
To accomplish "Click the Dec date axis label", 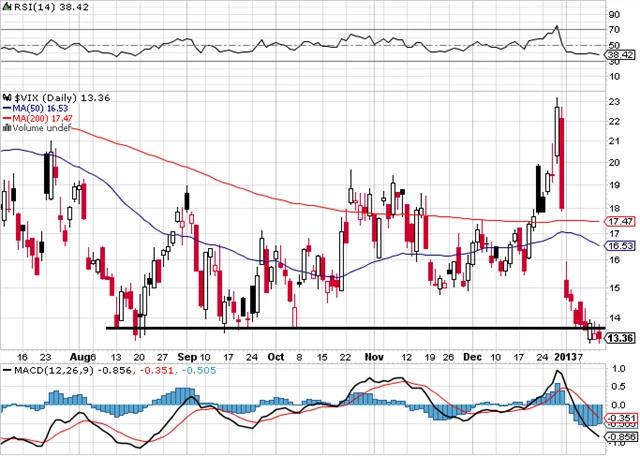I will tap(469, 356).
